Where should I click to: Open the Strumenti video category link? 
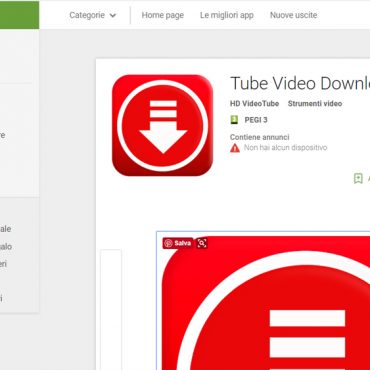315,103
